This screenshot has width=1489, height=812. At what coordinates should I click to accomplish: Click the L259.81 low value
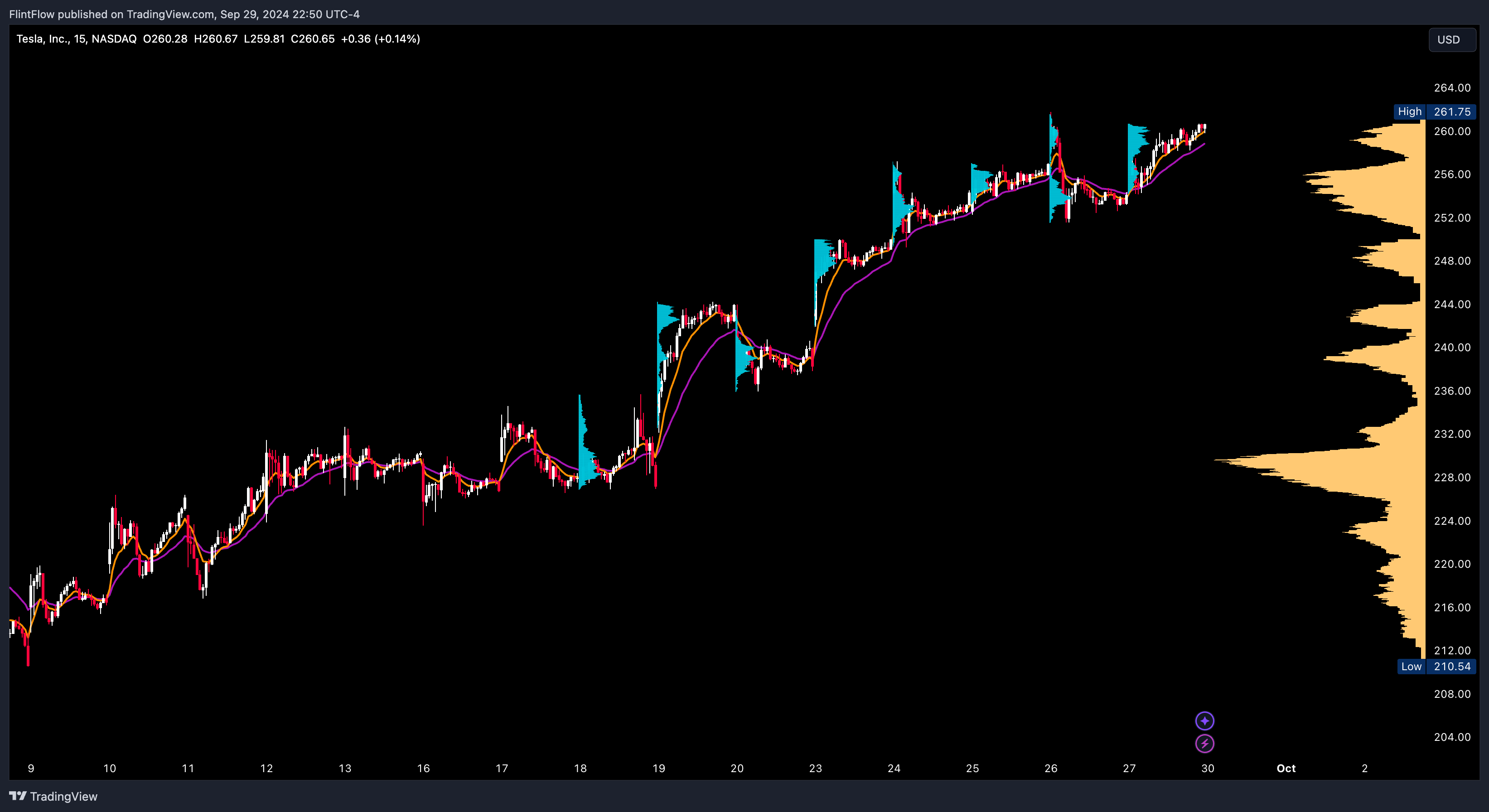pyautogui.click(x=264, y=39)
